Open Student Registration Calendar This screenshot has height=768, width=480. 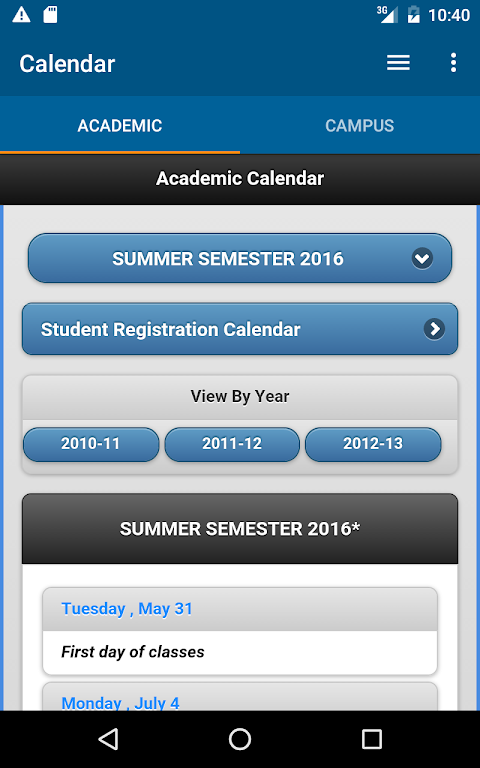240,329
